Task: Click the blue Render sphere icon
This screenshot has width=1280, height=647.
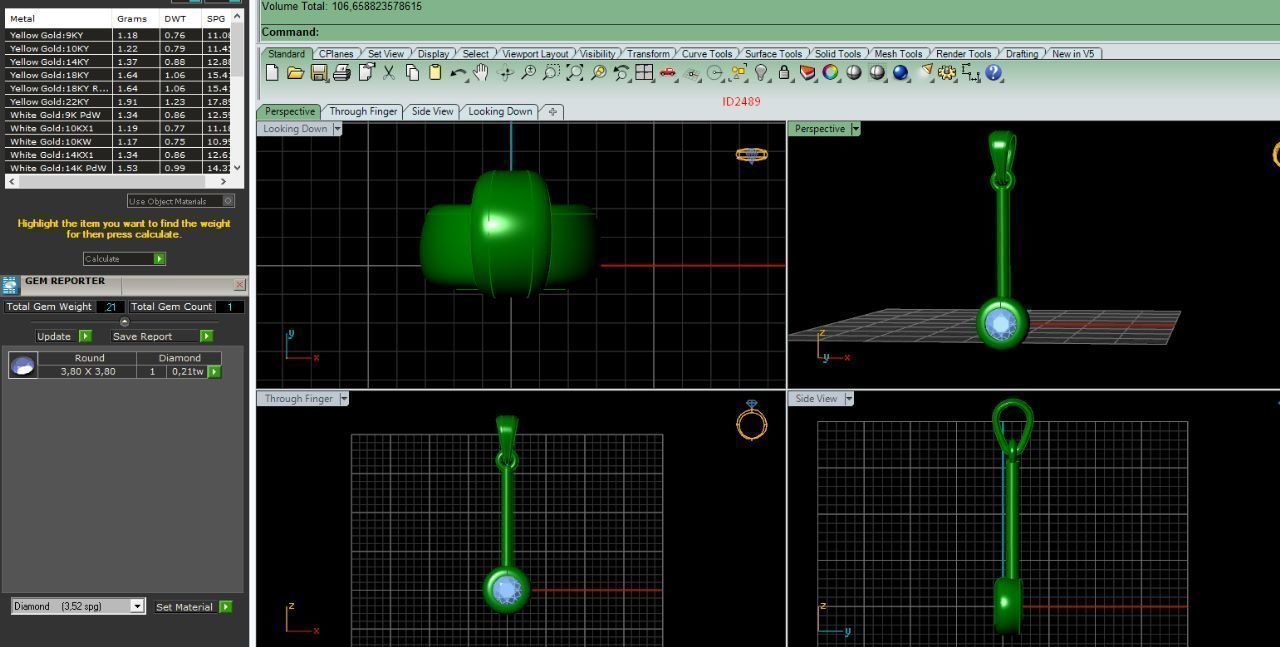Action: click(x=900, y=72)
